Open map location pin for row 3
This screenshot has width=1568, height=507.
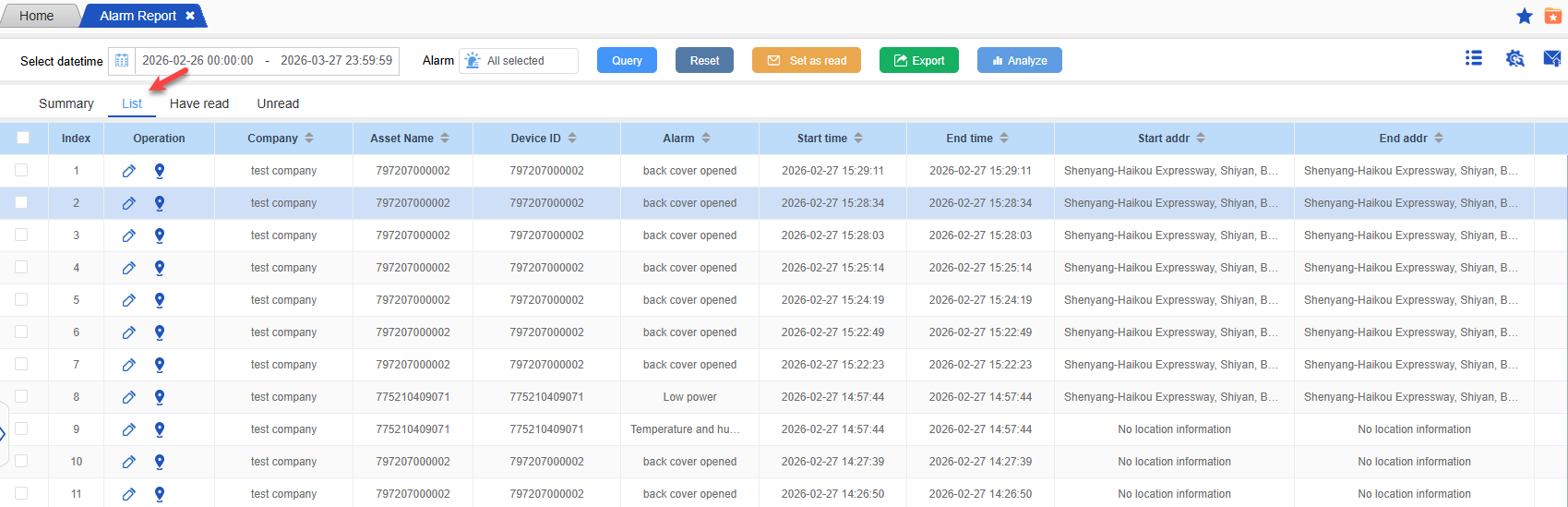click(160, 235)
